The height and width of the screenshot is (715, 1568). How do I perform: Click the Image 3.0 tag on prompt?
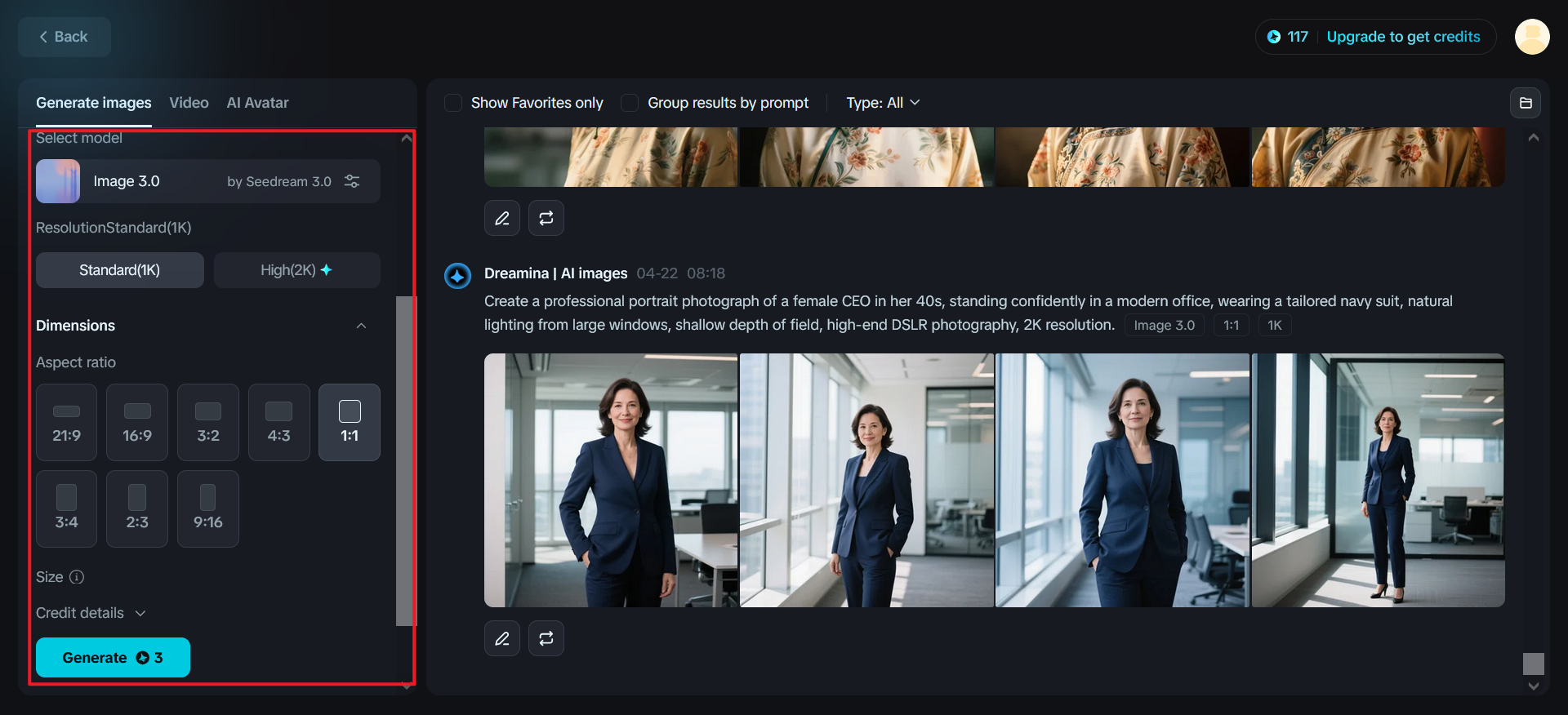coord(1164,325)
